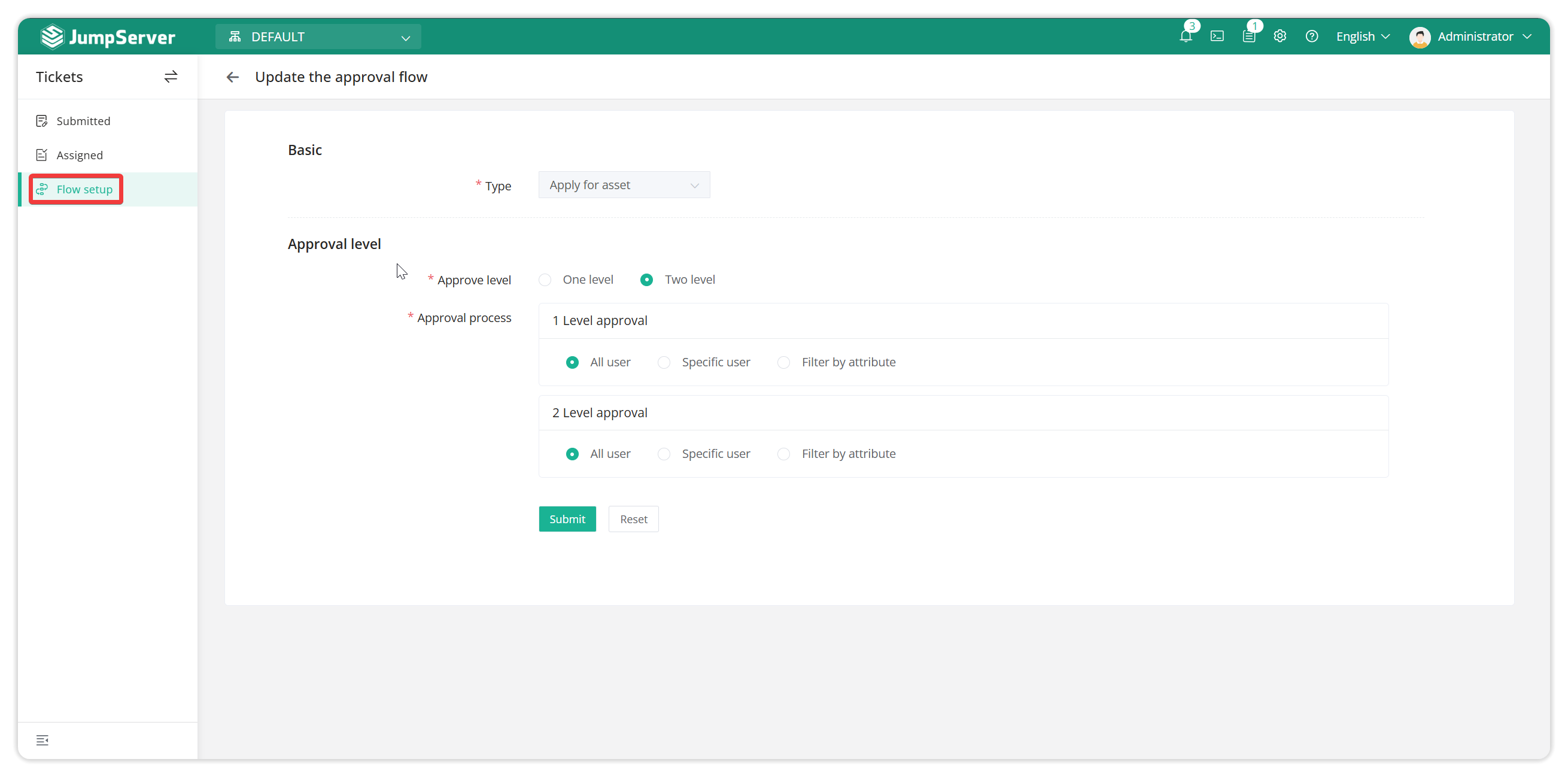This screenshot has height=771, width=1568.
Task: Open Flow setup menu item
Action: pos(108,189)
